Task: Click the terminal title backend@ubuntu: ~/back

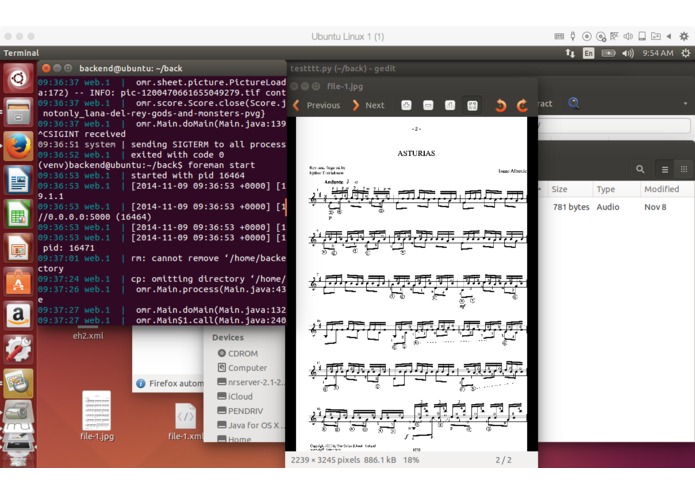Action: (x=131, y=69)
